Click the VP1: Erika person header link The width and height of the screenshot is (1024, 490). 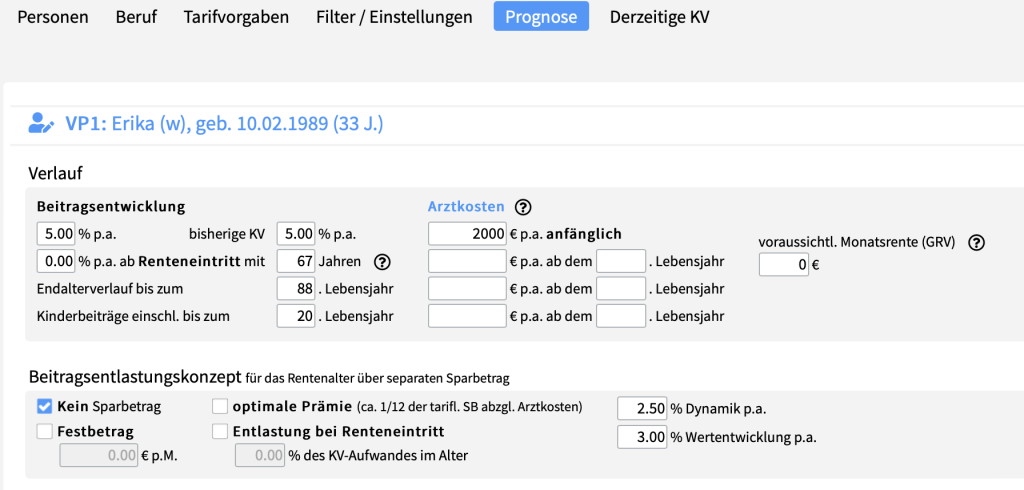(x=224, y=123)
